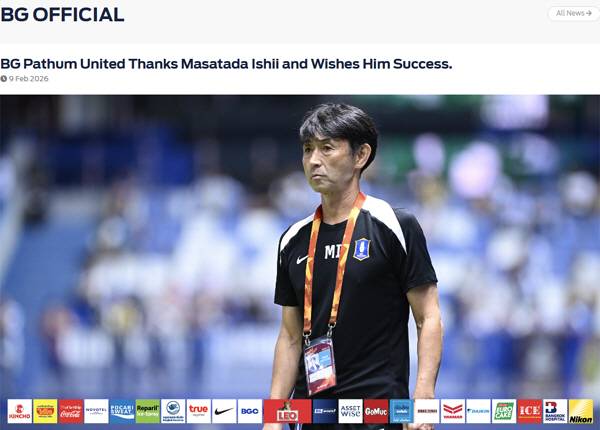This screenshot has height=430, width=600.
Task: Select the Euro Cake sponsor logo
Action: coord(504,411)
